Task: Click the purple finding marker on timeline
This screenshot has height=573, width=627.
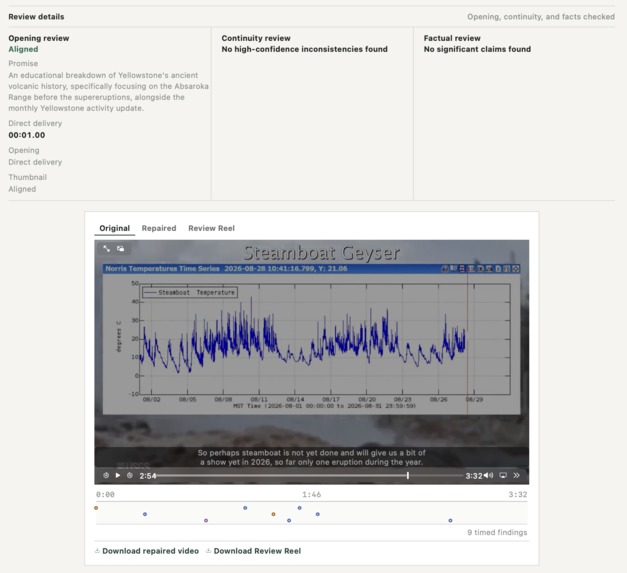Action: click(206, 521)
